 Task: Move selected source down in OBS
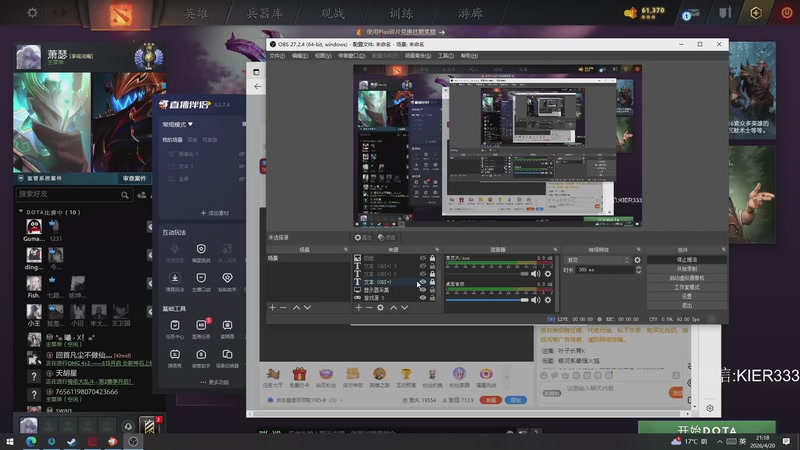pyautogui.click(x=404, y=308)
